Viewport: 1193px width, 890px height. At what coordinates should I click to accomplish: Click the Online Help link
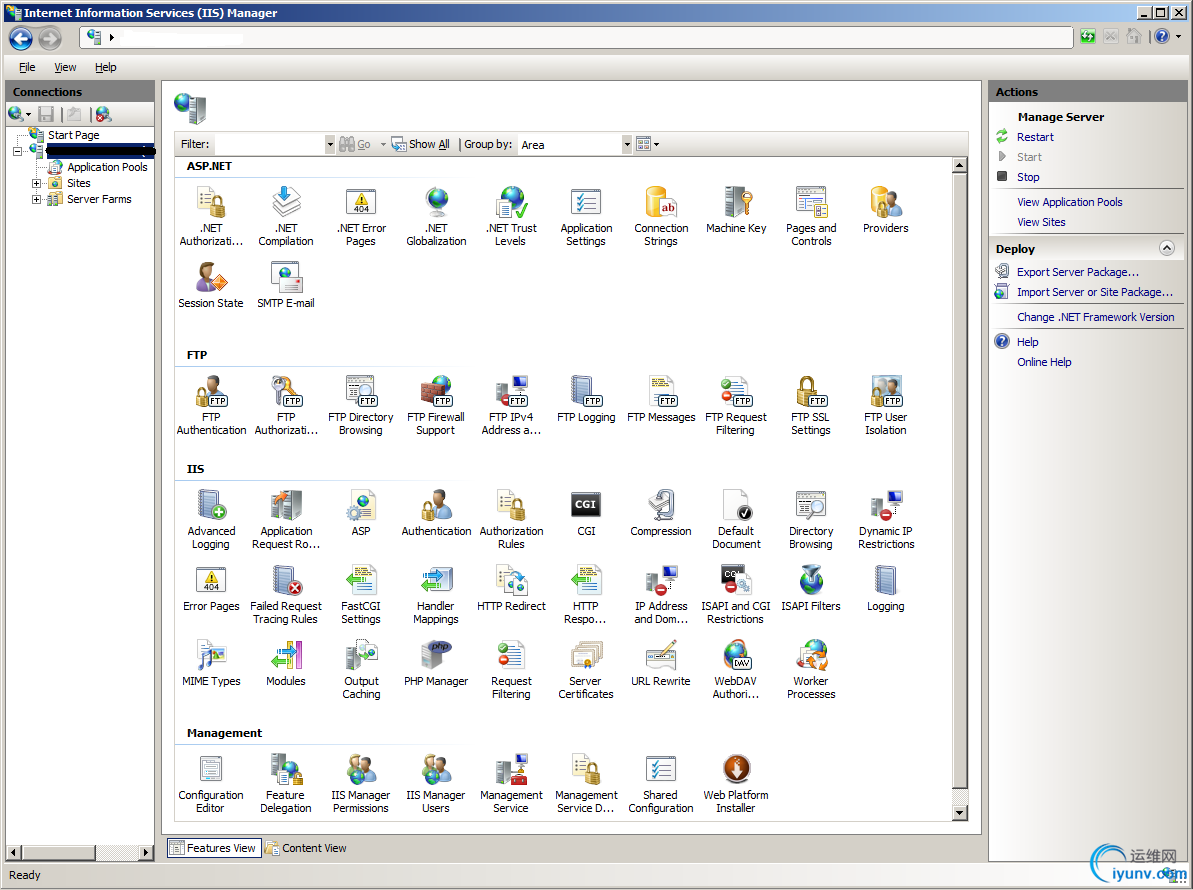[1044, 362]
